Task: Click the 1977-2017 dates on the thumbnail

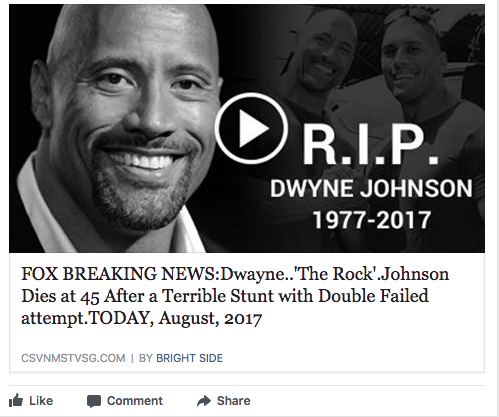Action: [x=372, y=220]
